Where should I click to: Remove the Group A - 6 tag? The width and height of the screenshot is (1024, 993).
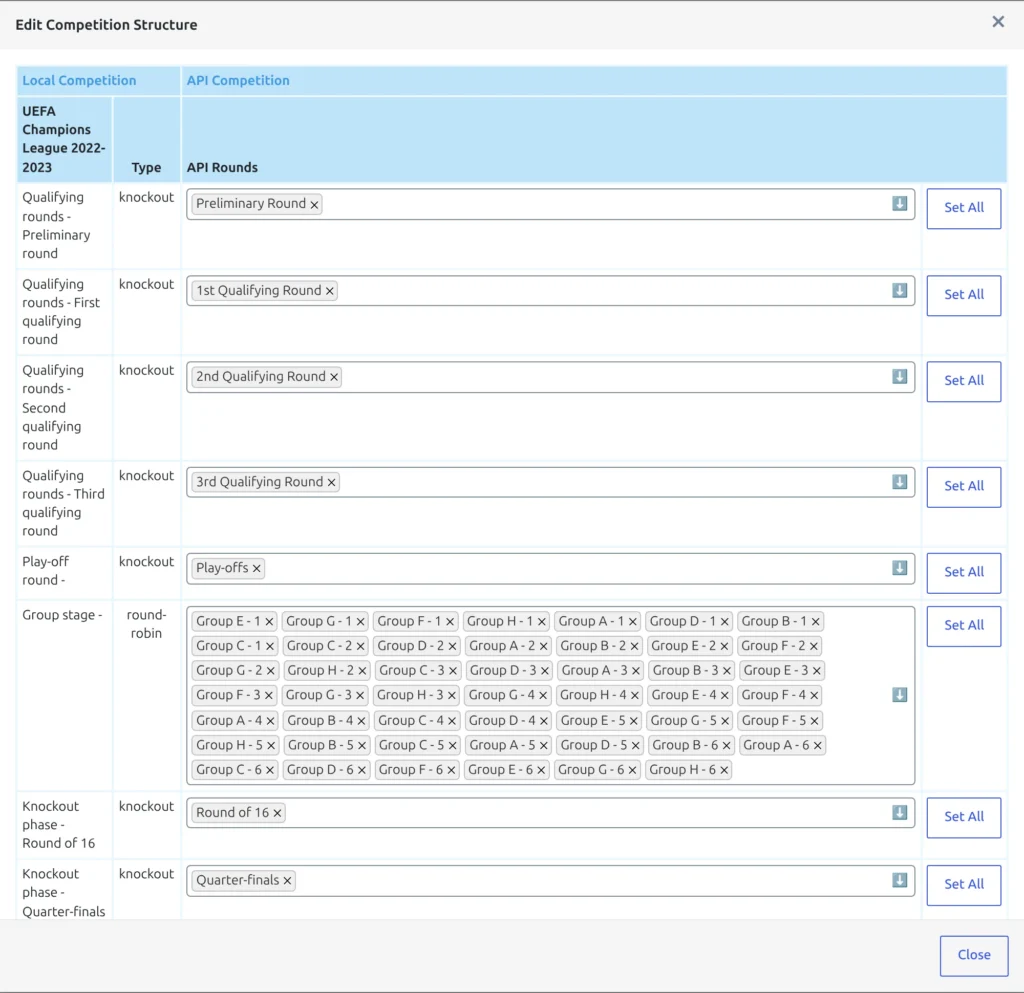(x=818, y=746)
